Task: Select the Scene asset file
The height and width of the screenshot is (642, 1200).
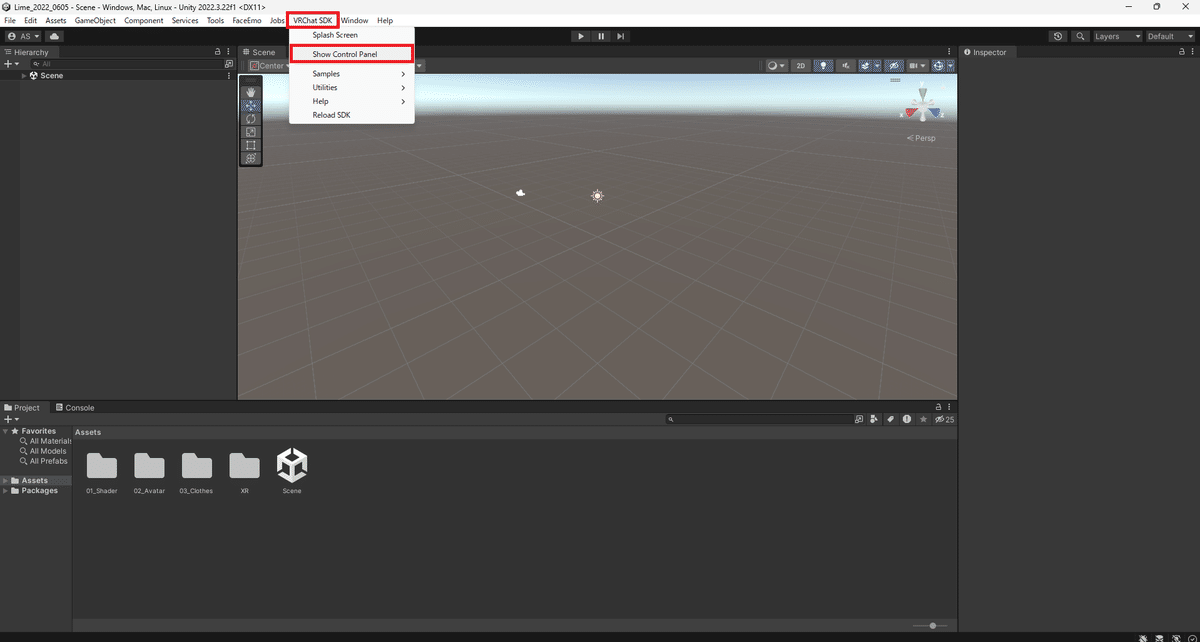Action: click(292, 472)
